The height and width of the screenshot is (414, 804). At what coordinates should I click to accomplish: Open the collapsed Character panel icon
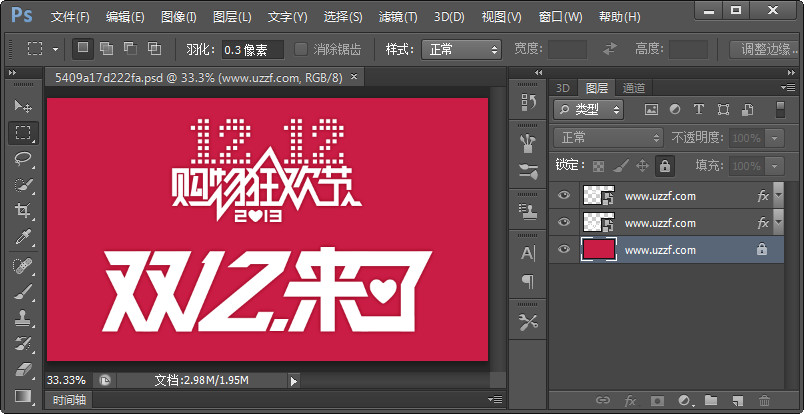coord(528,253)
